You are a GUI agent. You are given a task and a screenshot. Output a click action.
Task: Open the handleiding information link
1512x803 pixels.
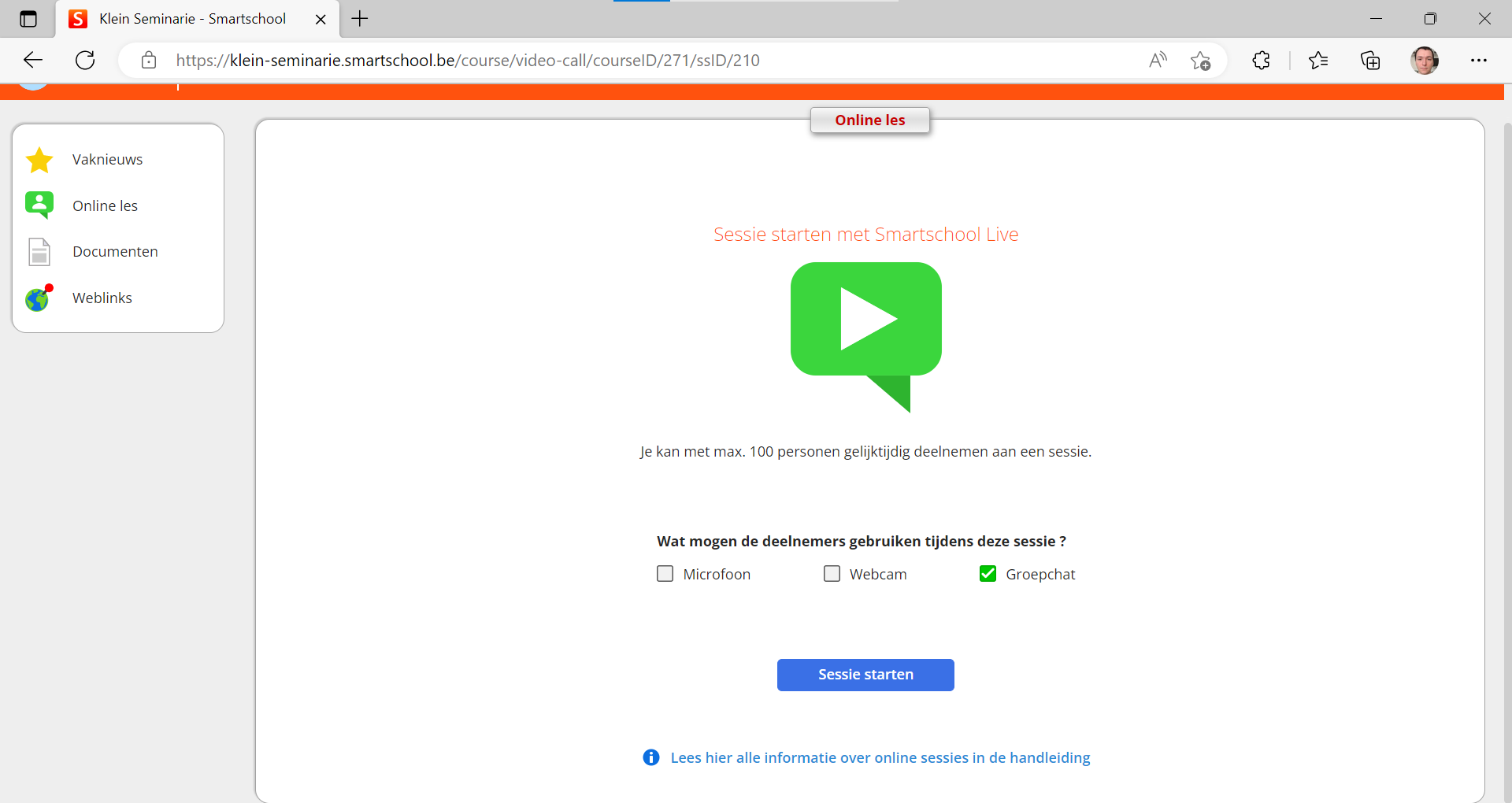(880, 757)
